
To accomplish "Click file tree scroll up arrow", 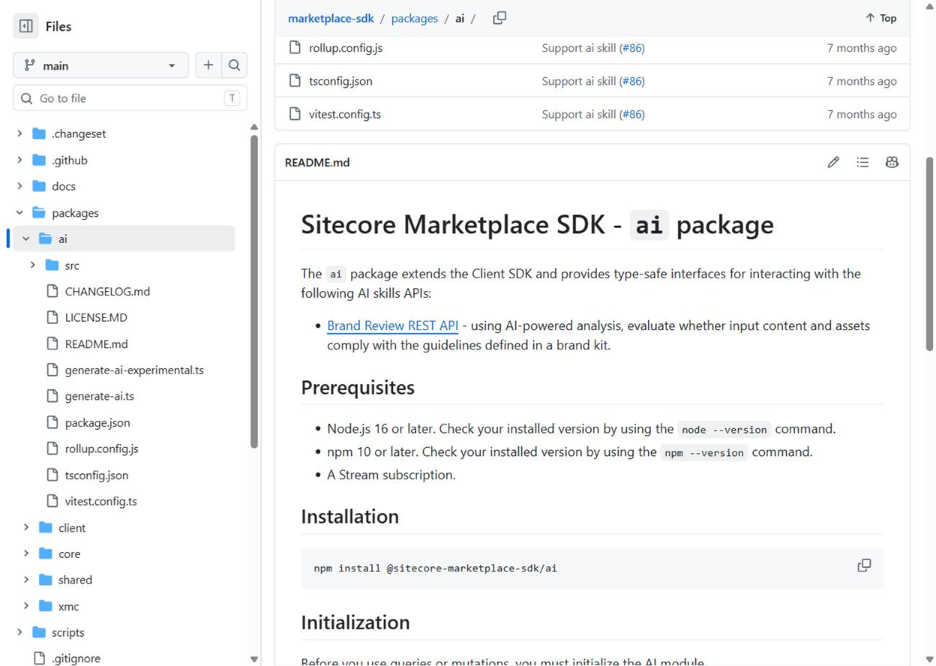I will click(254, 127).
